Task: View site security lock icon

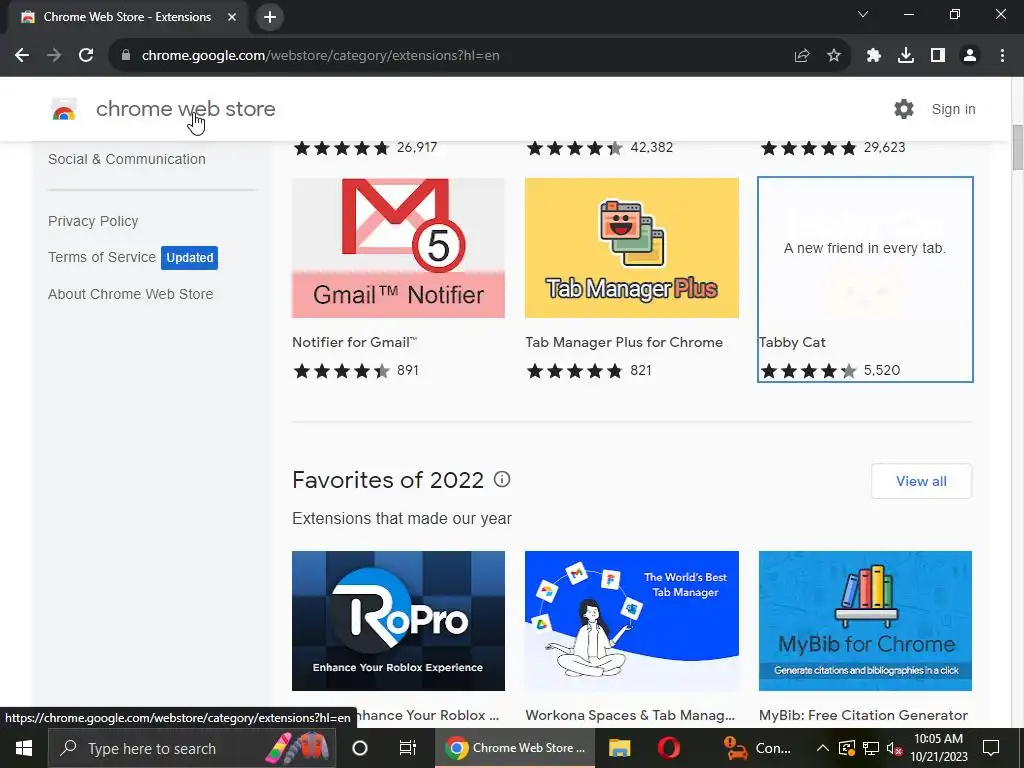Action: pyautogui.click(x=125, y=56)
